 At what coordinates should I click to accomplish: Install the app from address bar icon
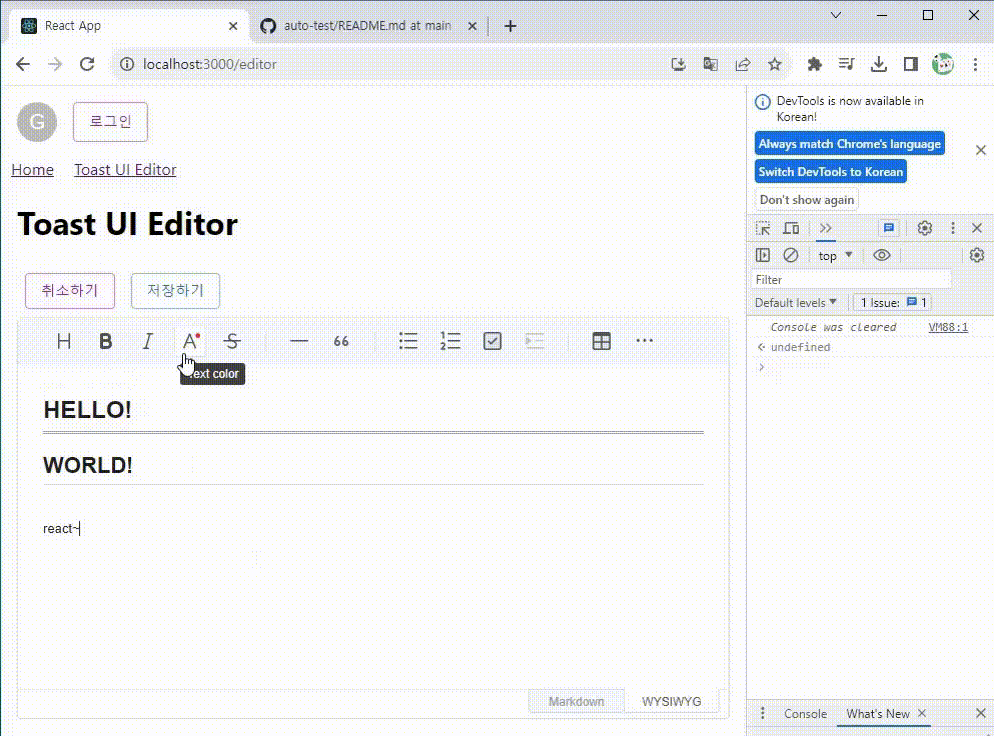click(x=678, y=64)
